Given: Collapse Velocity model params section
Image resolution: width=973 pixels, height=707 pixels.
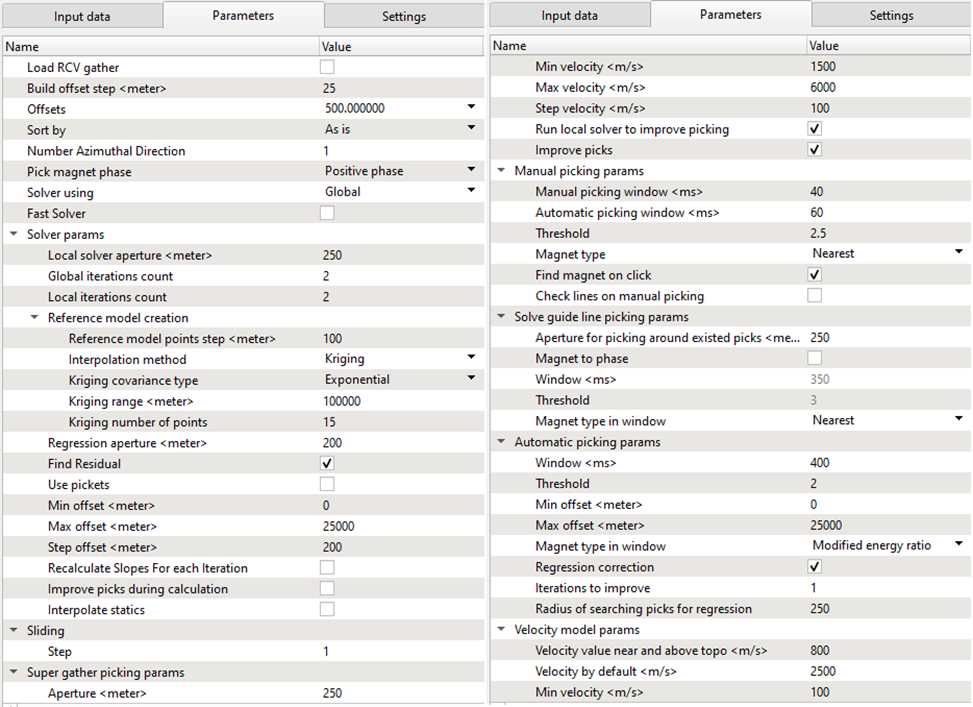Looking at the screenshot, I should click(x=502, y=630).
